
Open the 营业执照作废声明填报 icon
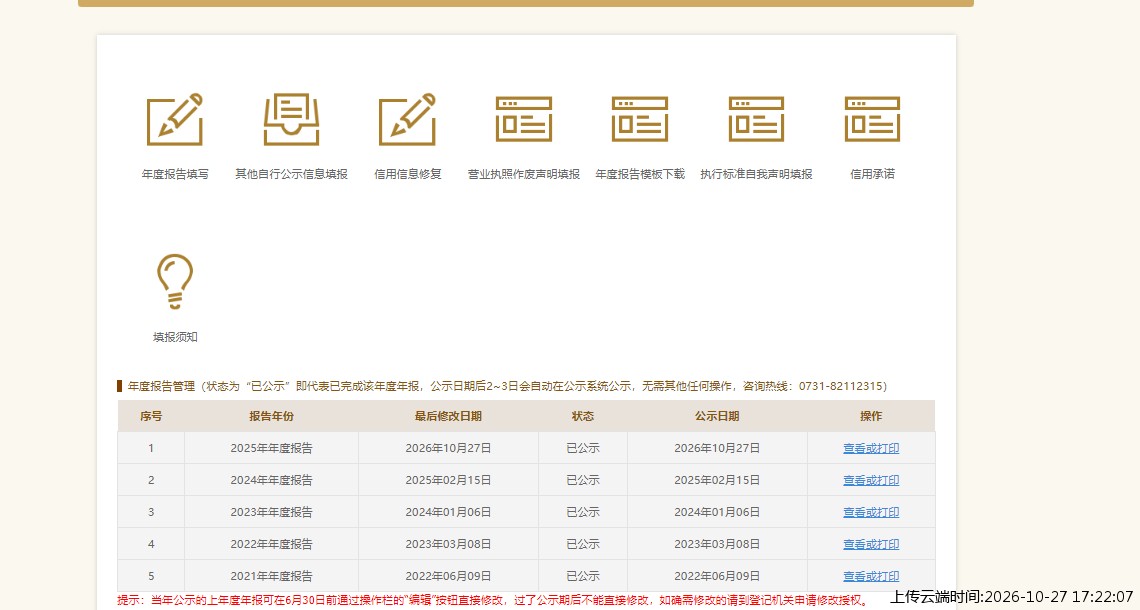523,119
